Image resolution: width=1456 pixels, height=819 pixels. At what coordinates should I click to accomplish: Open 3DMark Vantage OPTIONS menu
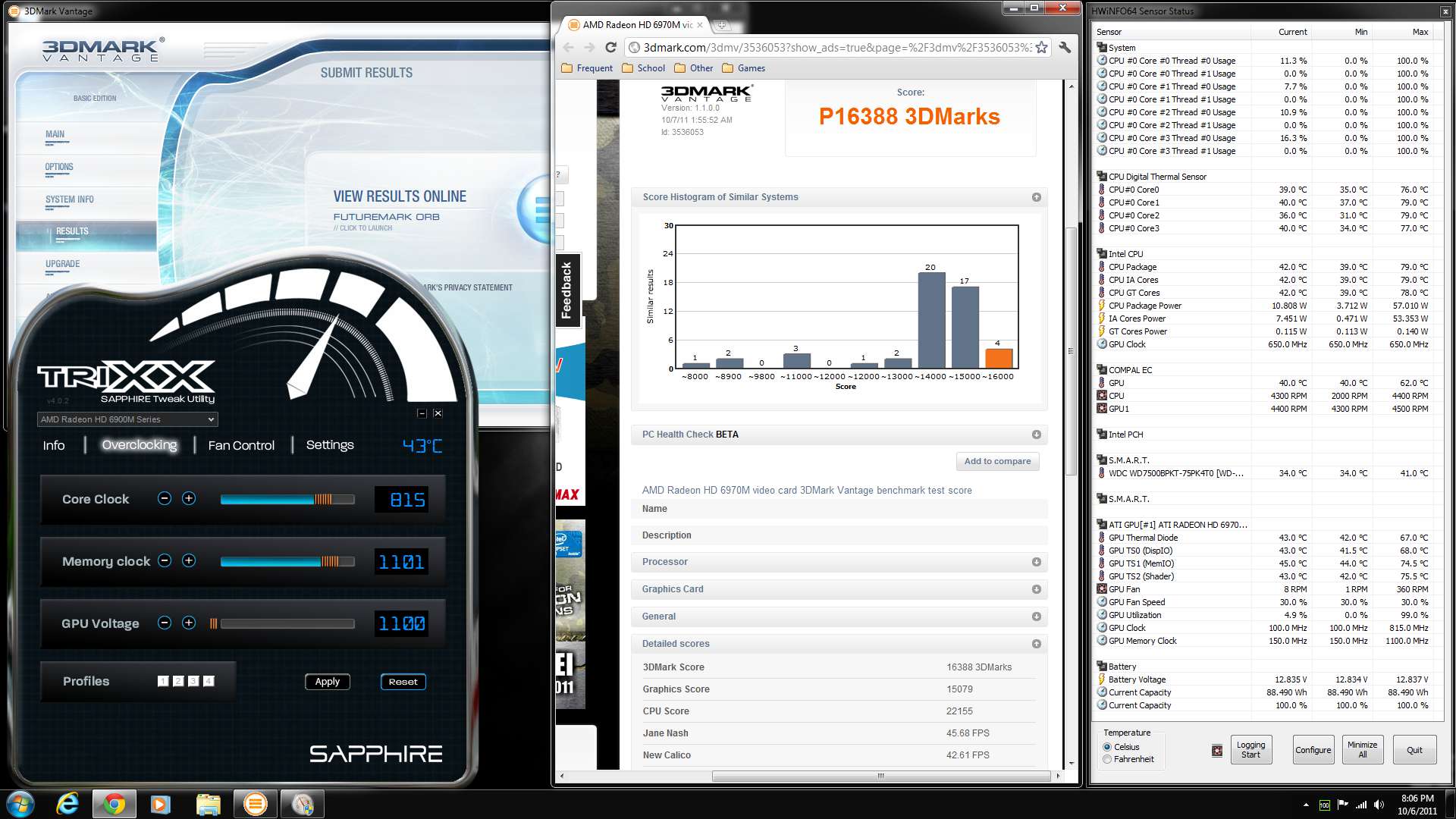point(59,167)
